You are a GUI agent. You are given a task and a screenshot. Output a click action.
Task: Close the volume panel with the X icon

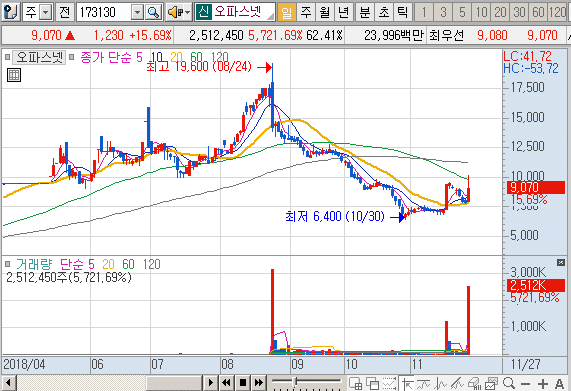[x=561, y=262]
